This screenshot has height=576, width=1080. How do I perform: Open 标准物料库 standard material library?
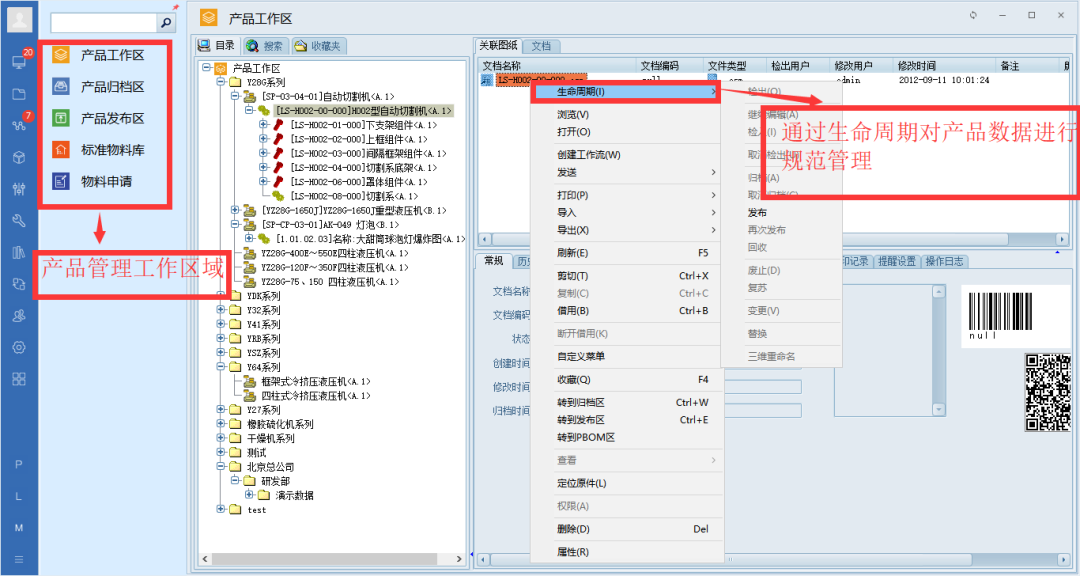[112, 150]
